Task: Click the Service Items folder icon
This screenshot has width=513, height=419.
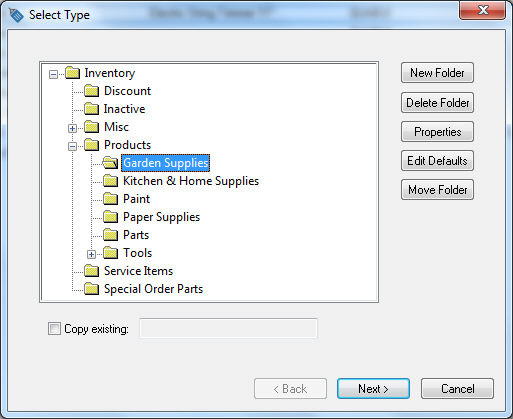Action: click(91, 271)
